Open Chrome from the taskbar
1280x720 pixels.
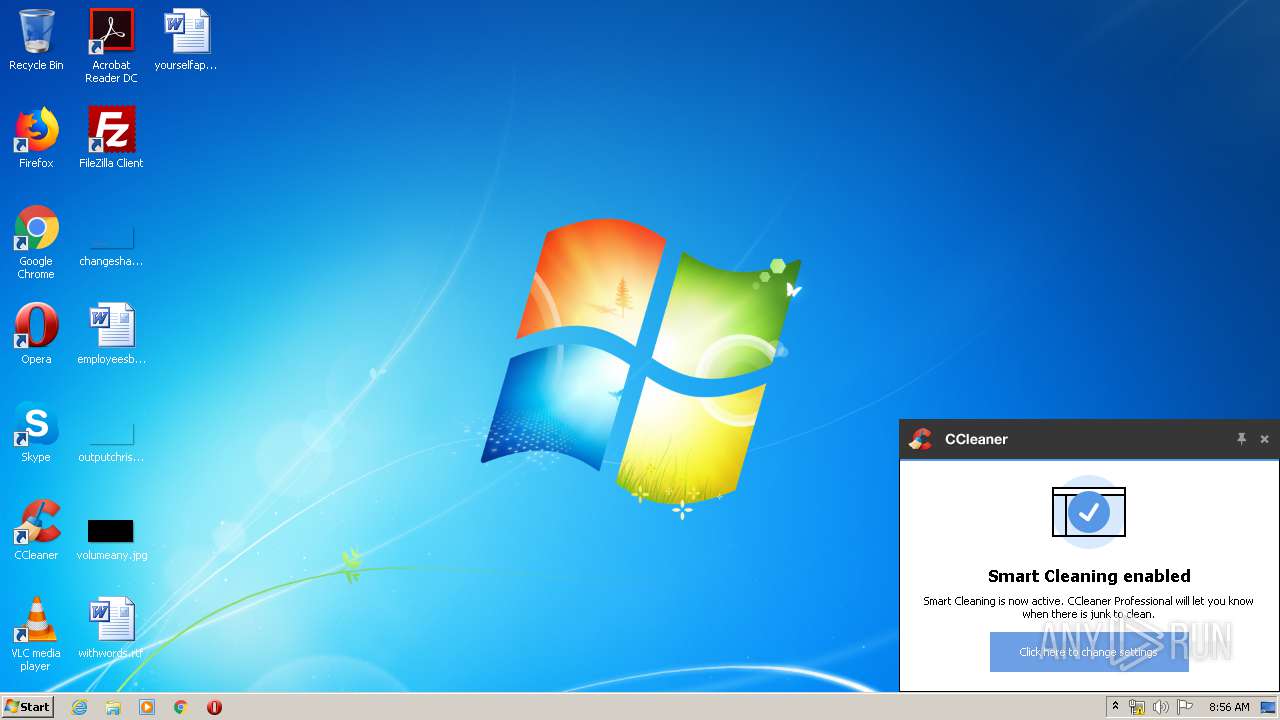coord(181,707)
